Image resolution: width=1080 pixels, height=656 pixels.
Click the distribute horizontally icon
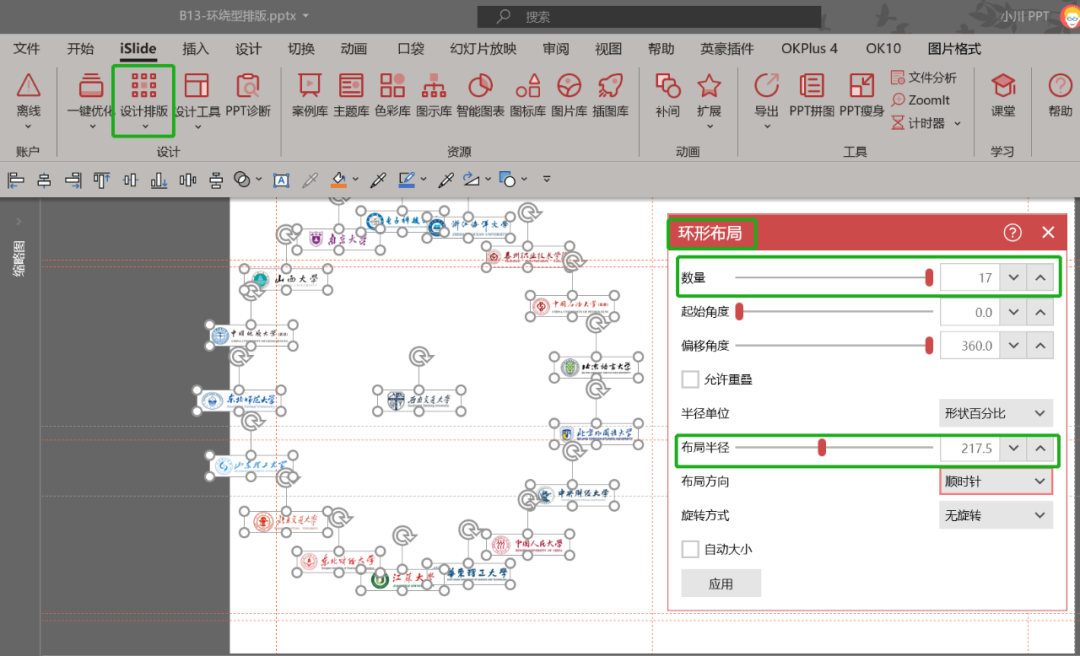[187, 180]
